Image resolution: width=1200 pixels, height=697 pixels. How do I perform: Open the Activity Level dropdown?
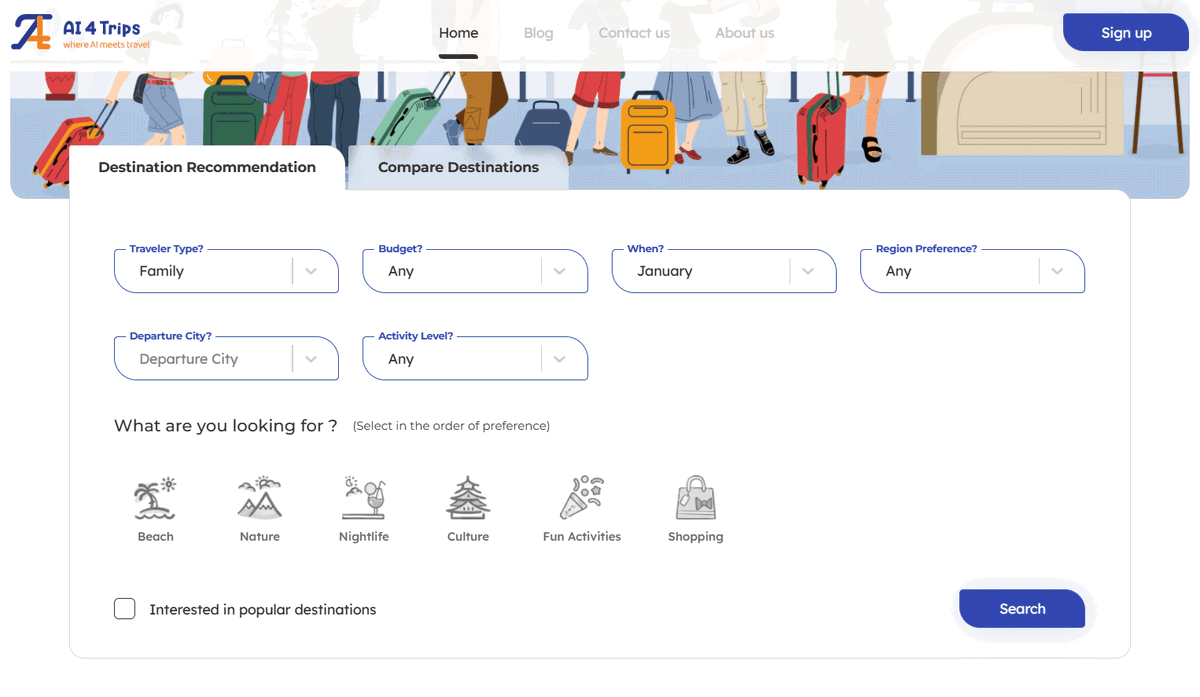(x=475, y=359)
